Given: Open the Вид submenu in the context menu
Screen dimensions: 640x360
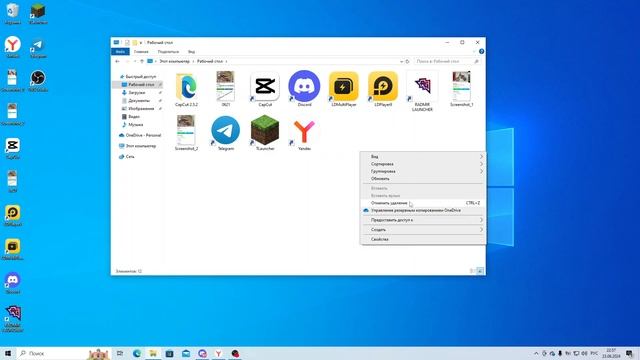Looking at the screenshot, I should (423, 157).
